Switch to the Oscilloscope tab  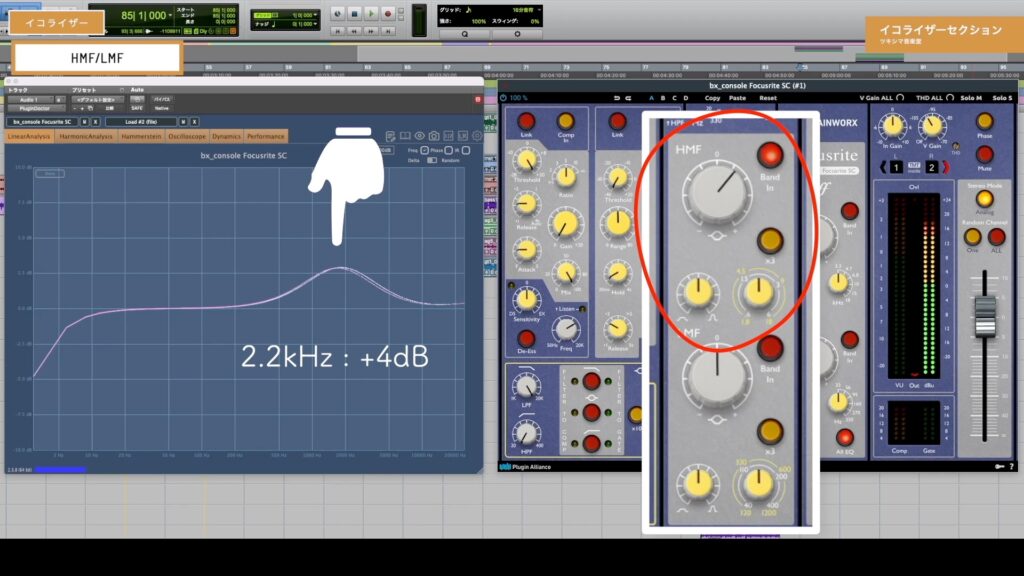click(187, 136)
